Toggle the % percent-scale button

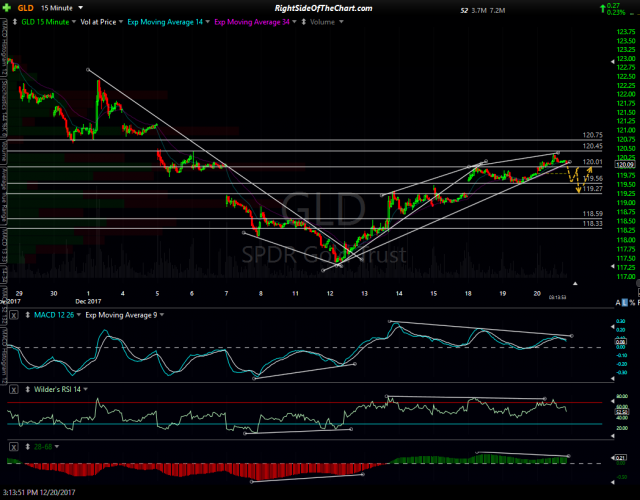tap(632, 302)
